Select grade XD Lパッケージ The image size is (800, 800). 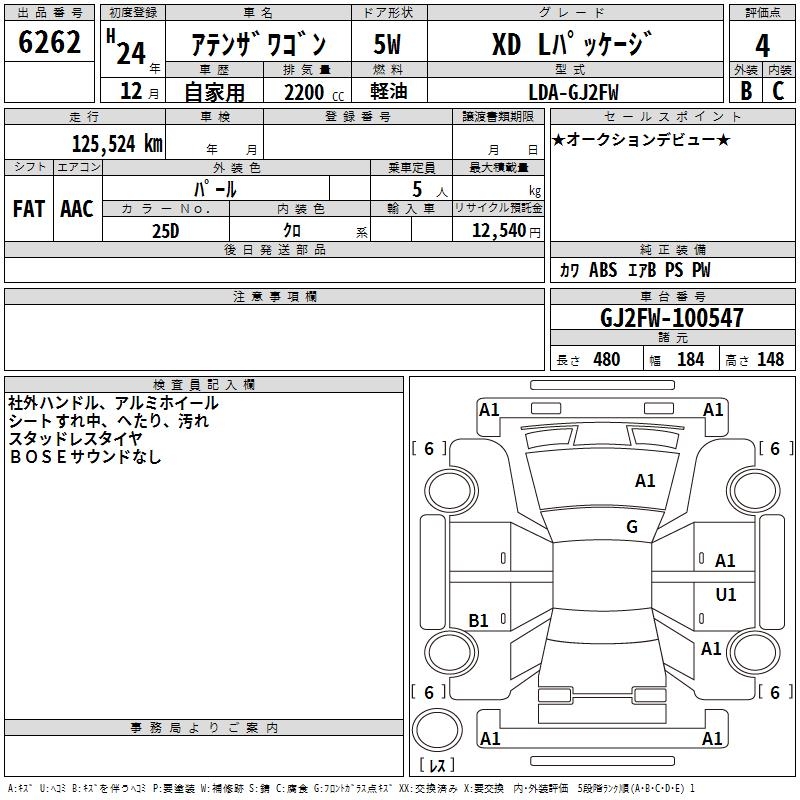(572, 43)
